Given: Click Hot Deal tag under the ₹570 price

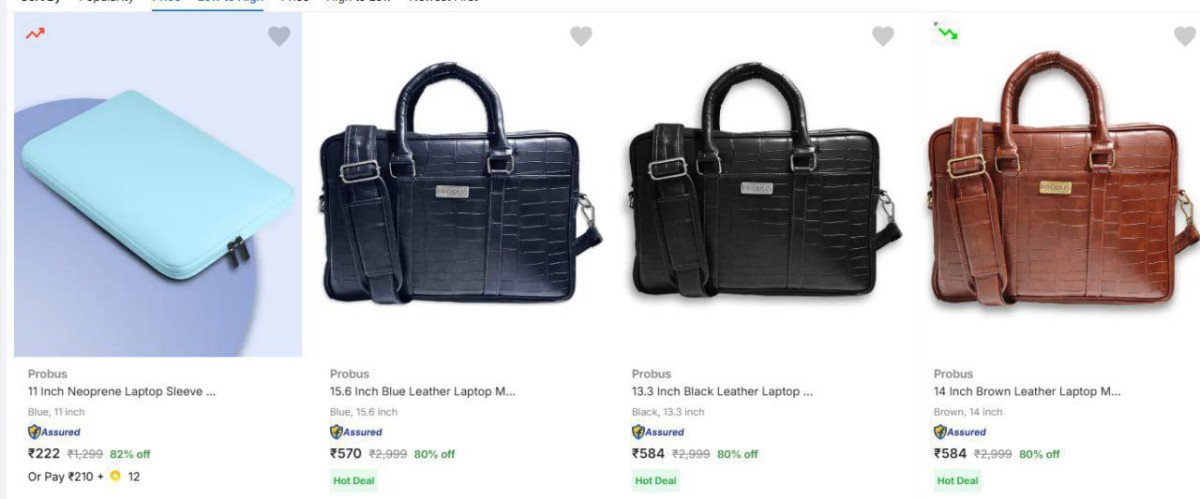Looking at the screenshot, I should (x=353, y=481).
